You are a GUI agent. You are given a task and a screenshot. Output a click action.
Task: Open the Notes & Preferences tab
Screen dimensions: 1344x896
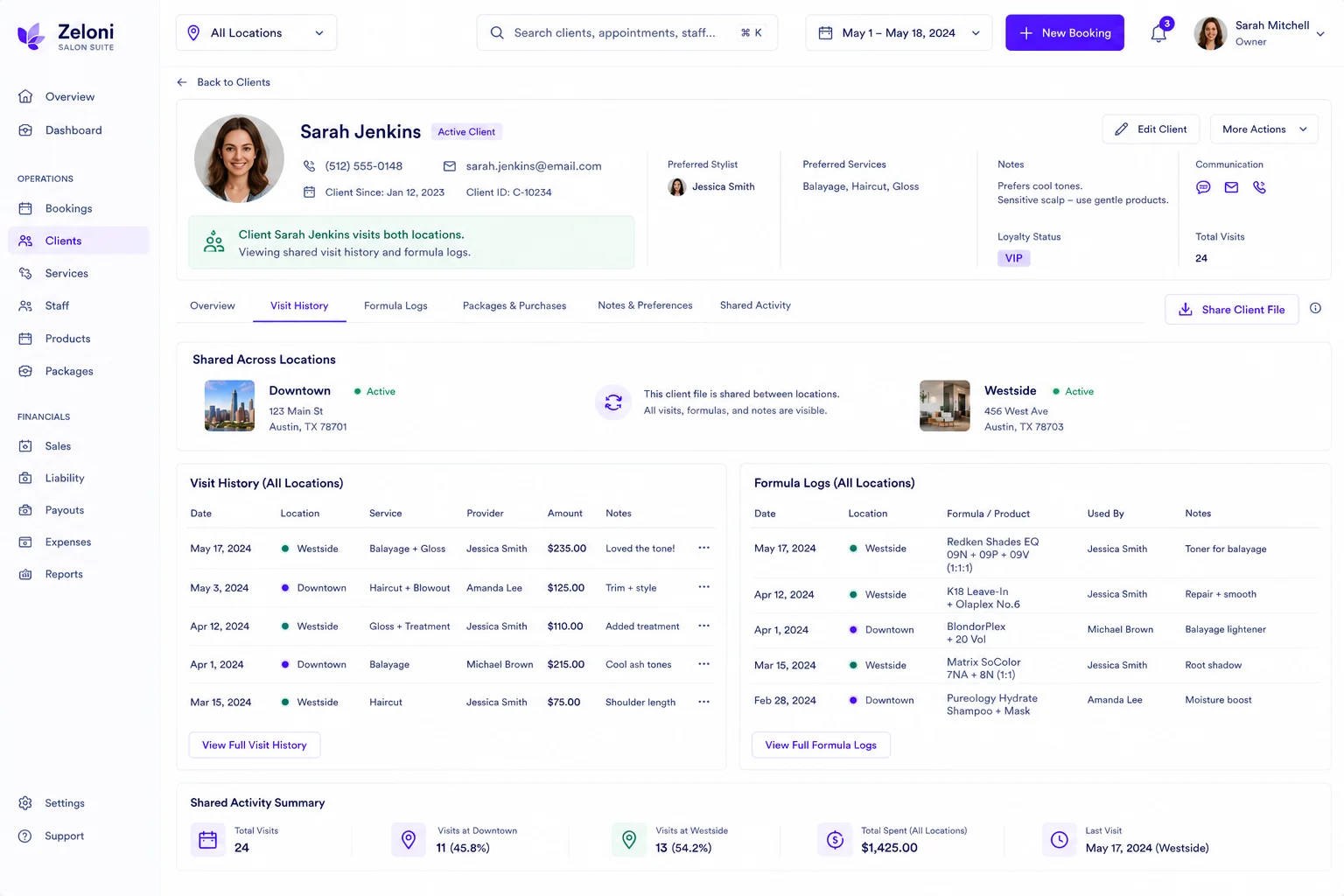(645, 305)
